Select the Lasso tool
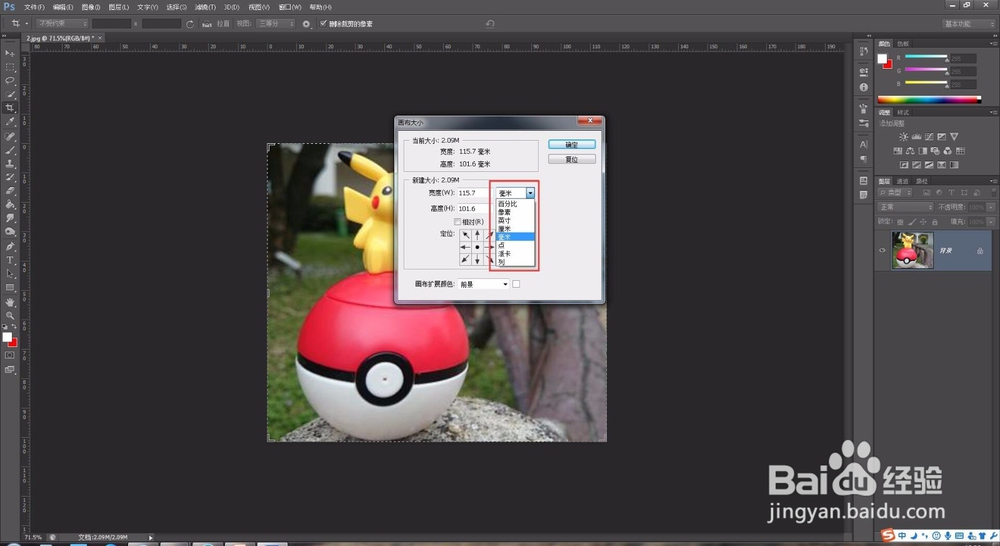Image resolution: width=1000 pixels, height=546 pixels. pos(10,81)
